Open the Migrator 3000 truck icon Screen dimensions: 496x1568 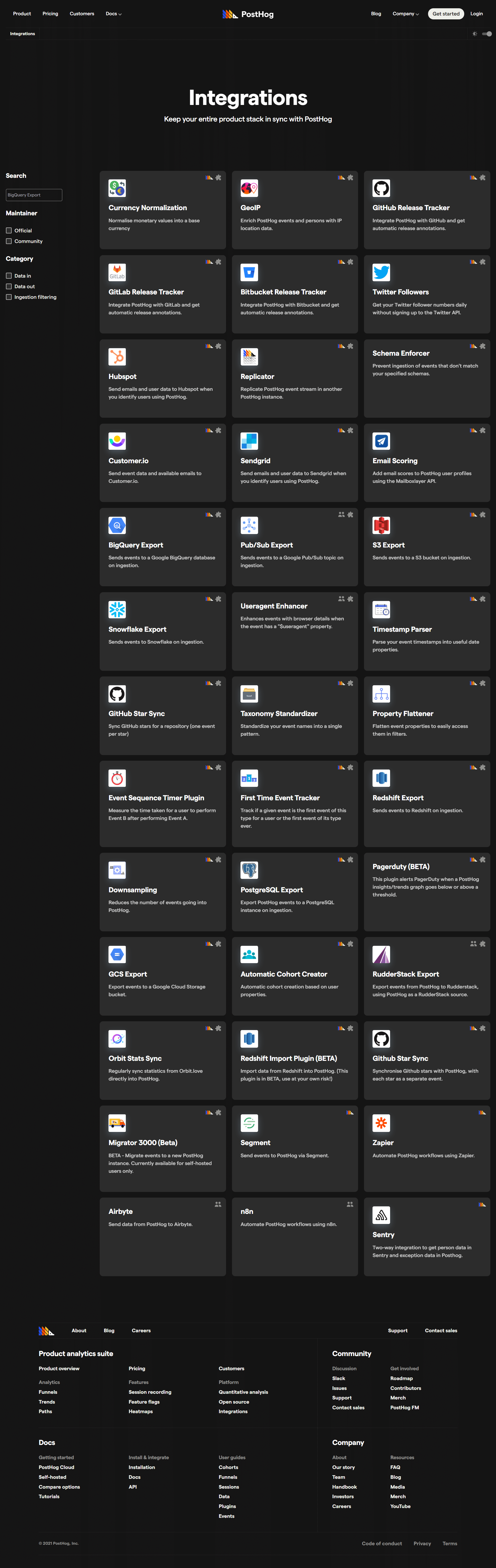(117, 1123)
